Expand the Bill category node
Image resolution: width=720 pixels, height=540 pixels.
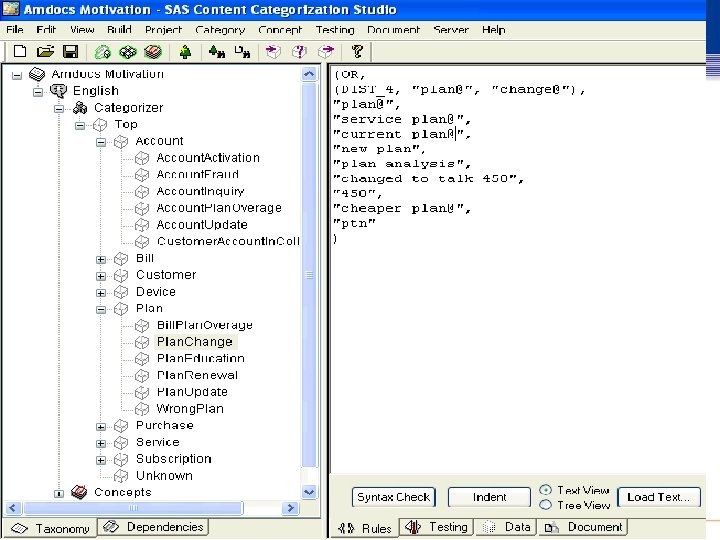tap(101, 259)
